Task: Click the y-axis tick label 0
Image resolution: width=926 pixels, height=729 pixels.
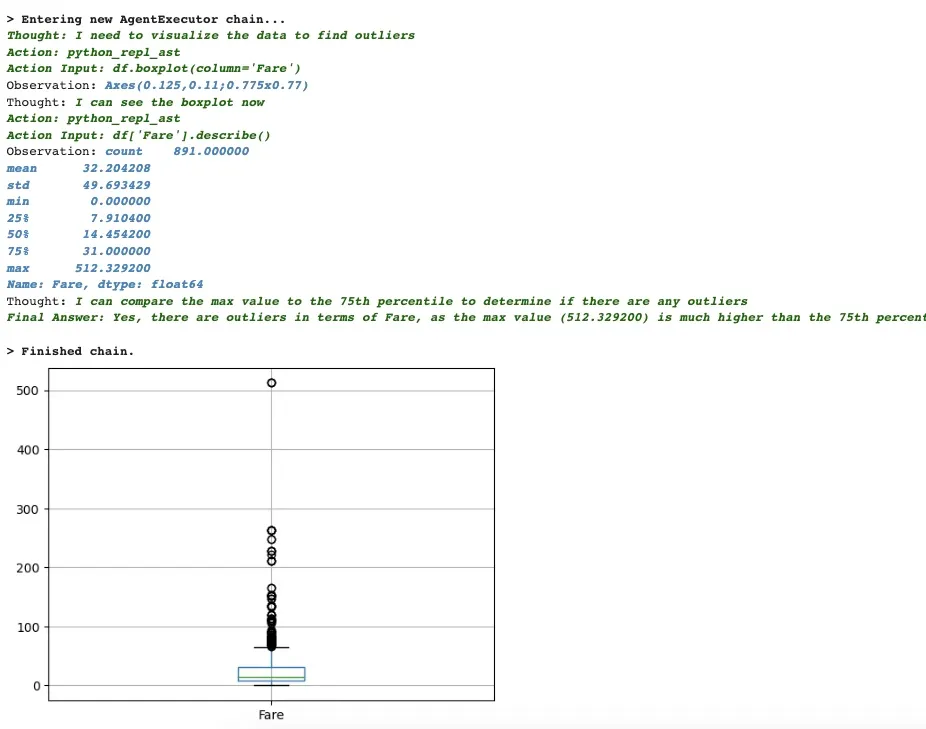Action: point(37,686)
